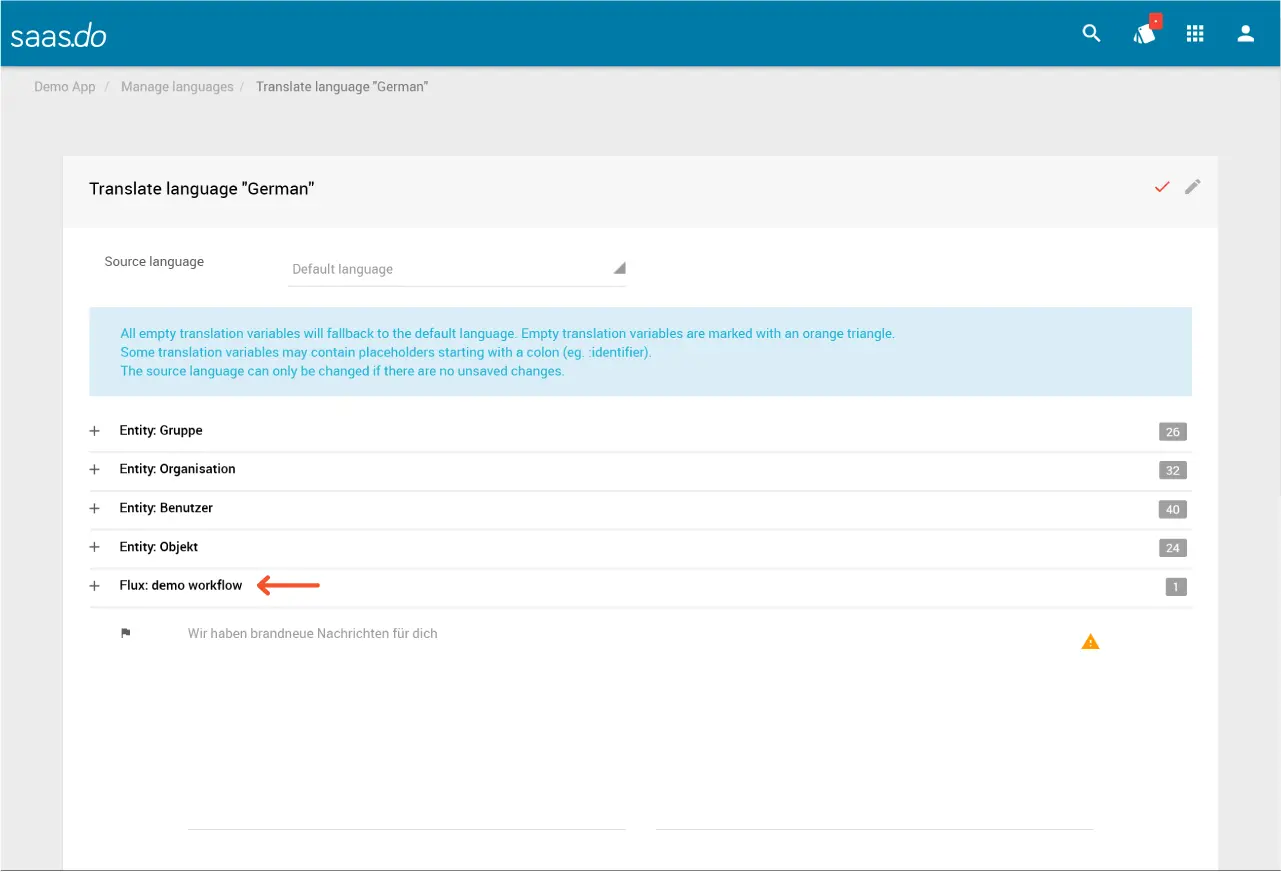Image resolution: width=1281 pixels, height=872 pixels.
Task: Open the notifications icon with red badge
Action: (x=1144, y=34)
